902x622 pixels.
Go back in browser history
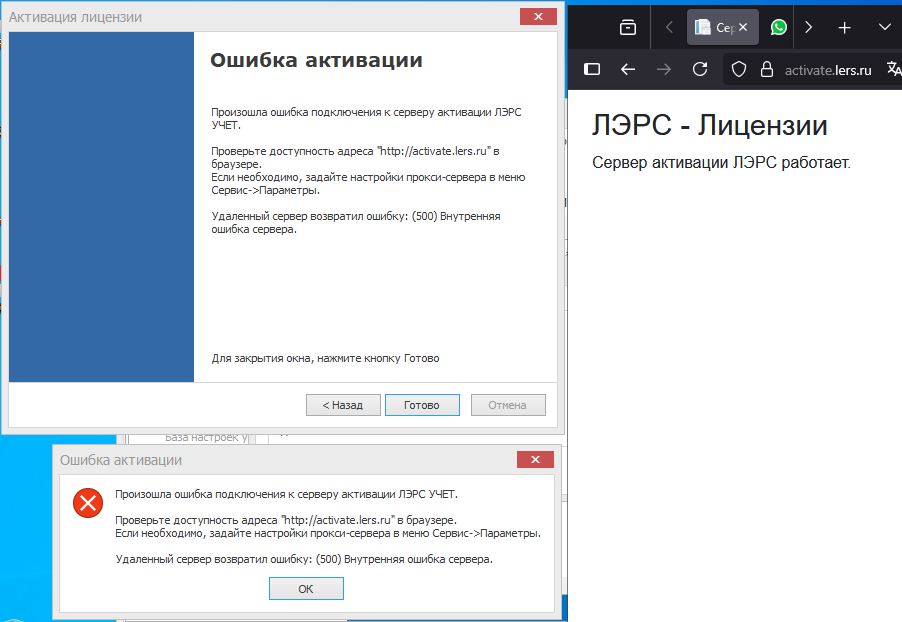coord(628,70)
